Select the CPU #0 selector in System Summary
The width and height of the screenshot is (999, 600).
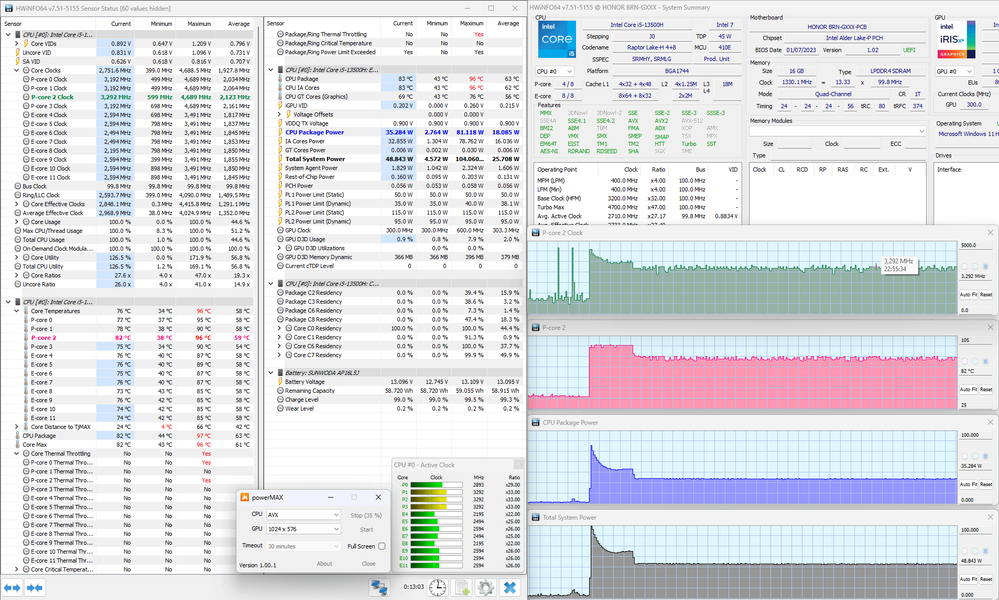point(553,71)
